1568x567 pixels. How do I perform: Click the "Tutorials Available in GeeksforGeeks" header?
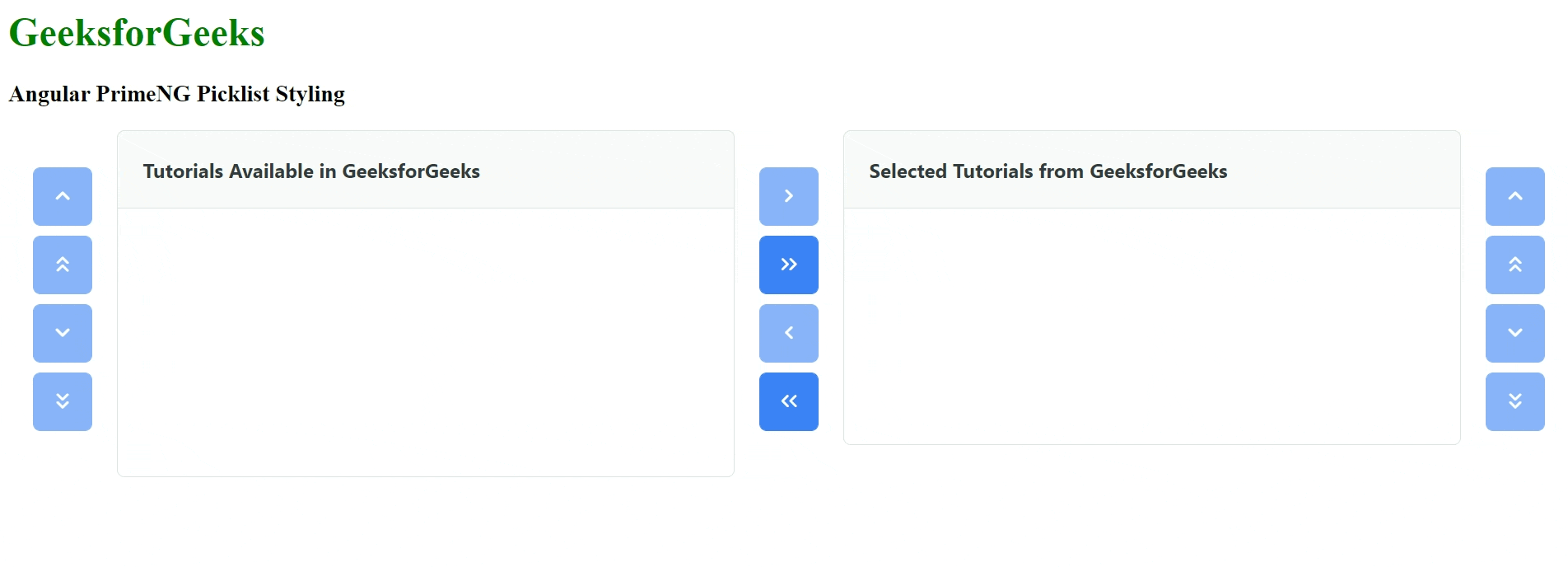click(x=311, y=171)
